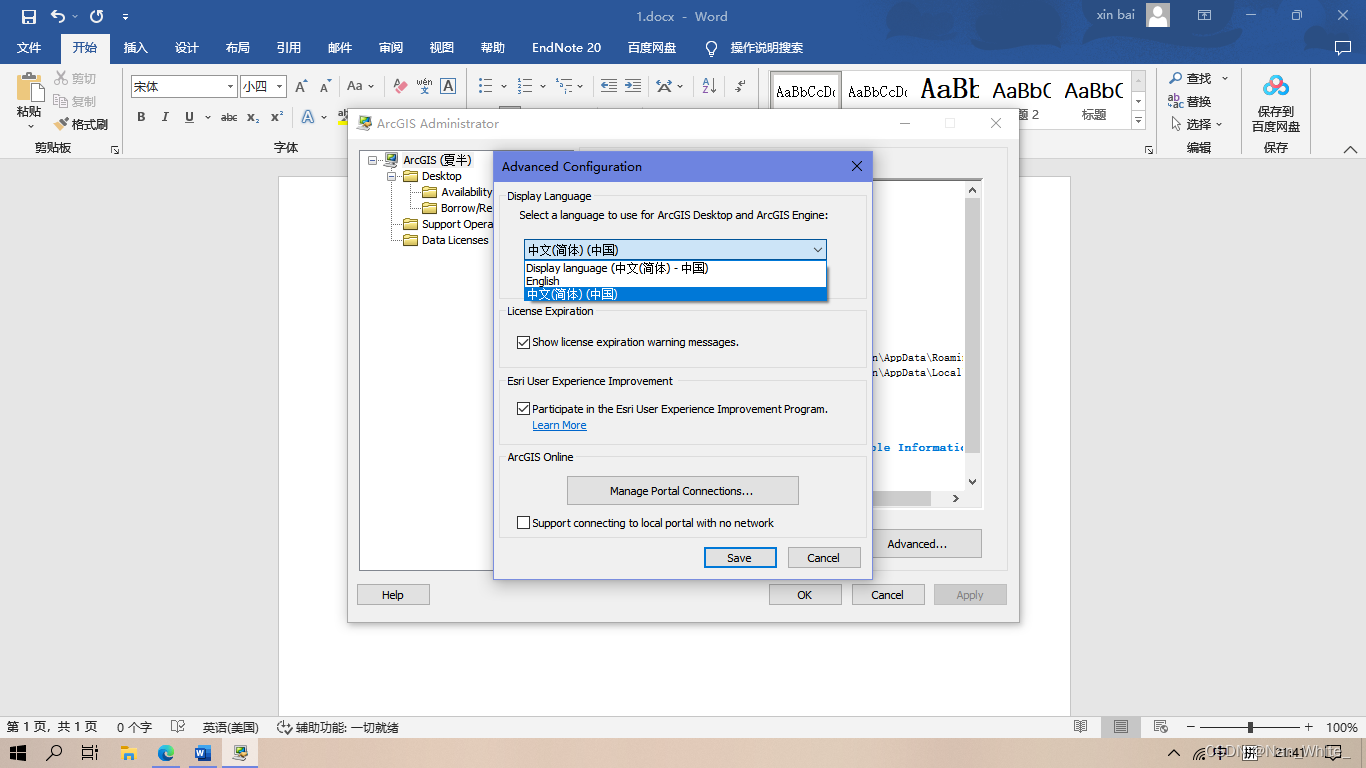This screenshot has height=768, width=1366.
Task: Open the font size dropdown (小四)
Action: (280, 87)
